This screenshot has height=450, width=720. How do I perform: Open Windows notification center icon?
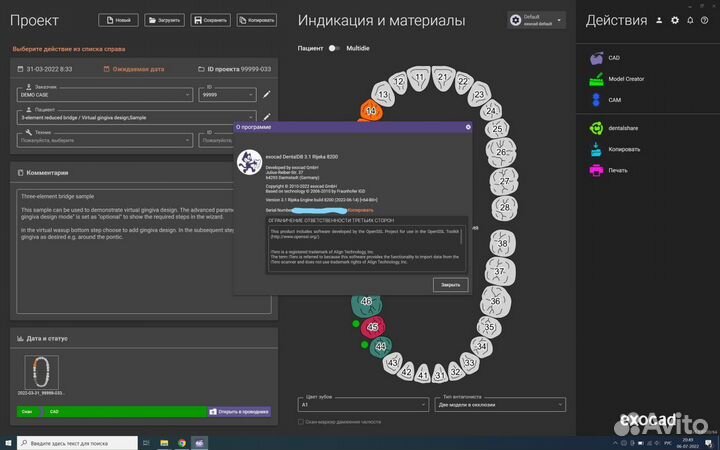pyautogui.click(x=708, y=444)
